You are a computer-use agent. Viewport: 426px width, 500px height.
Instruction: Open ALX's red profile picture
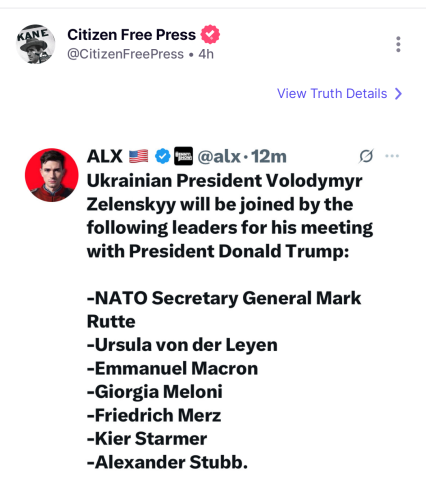point(52,175)
